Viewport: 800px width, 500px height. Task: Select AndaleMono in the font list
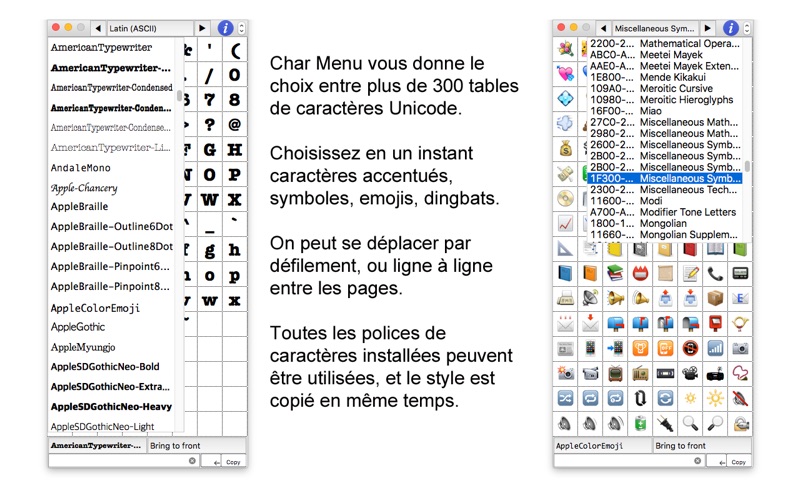point(81,168)
